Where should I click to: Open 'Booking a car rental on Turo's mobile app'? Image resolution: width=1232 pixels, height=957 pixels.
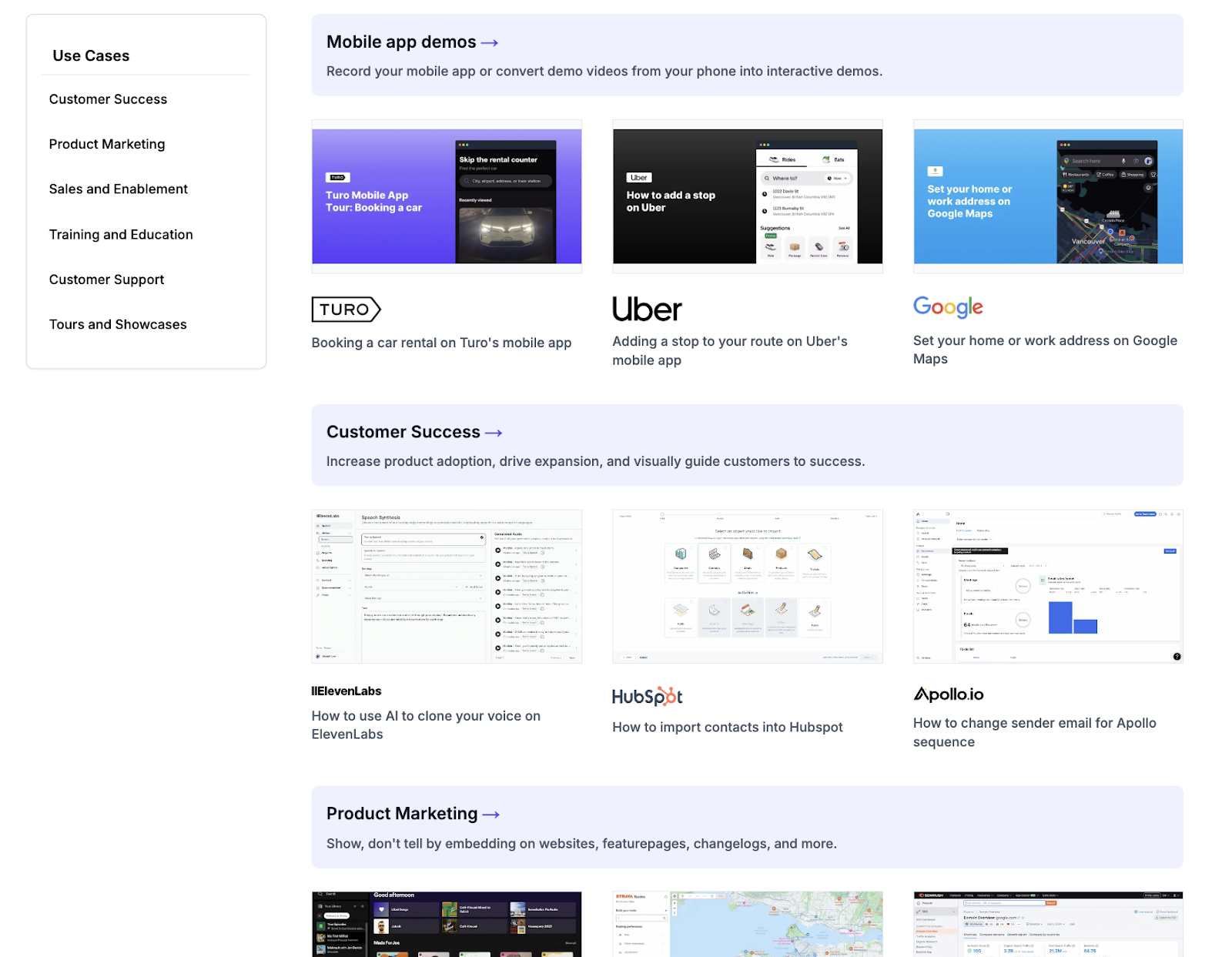[x=441, y=343]
